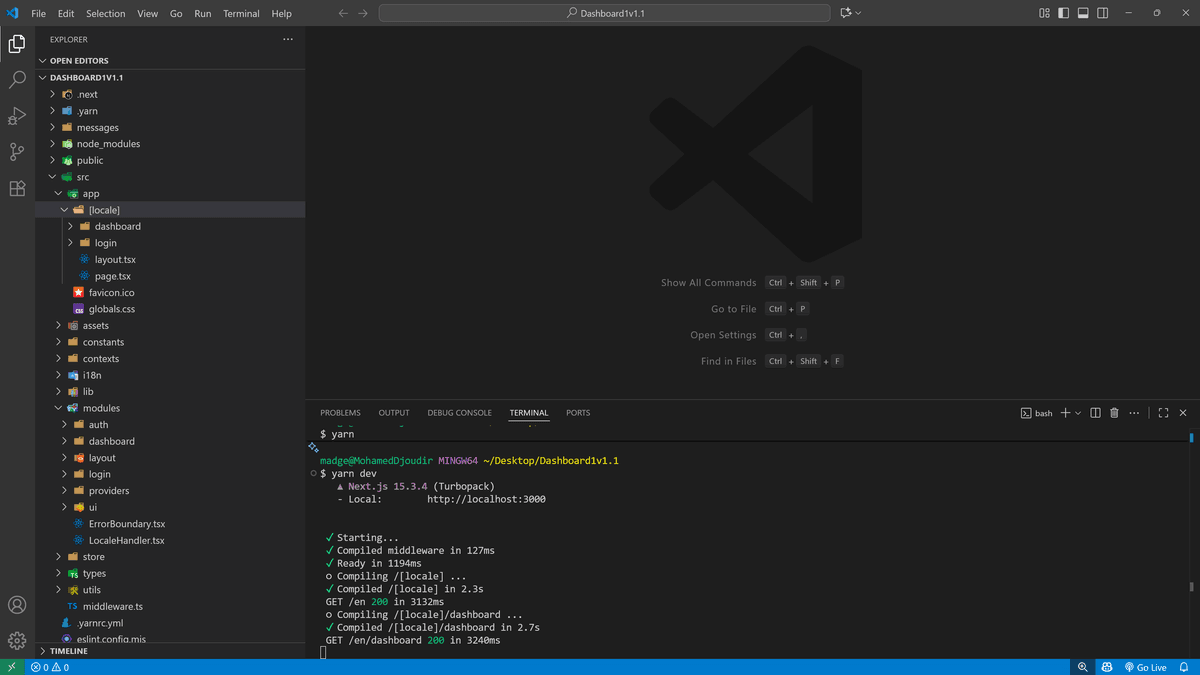Open layout.tsx file in explorer
Viewport: 1200px width, 675px height.
[x=115, y=259]
